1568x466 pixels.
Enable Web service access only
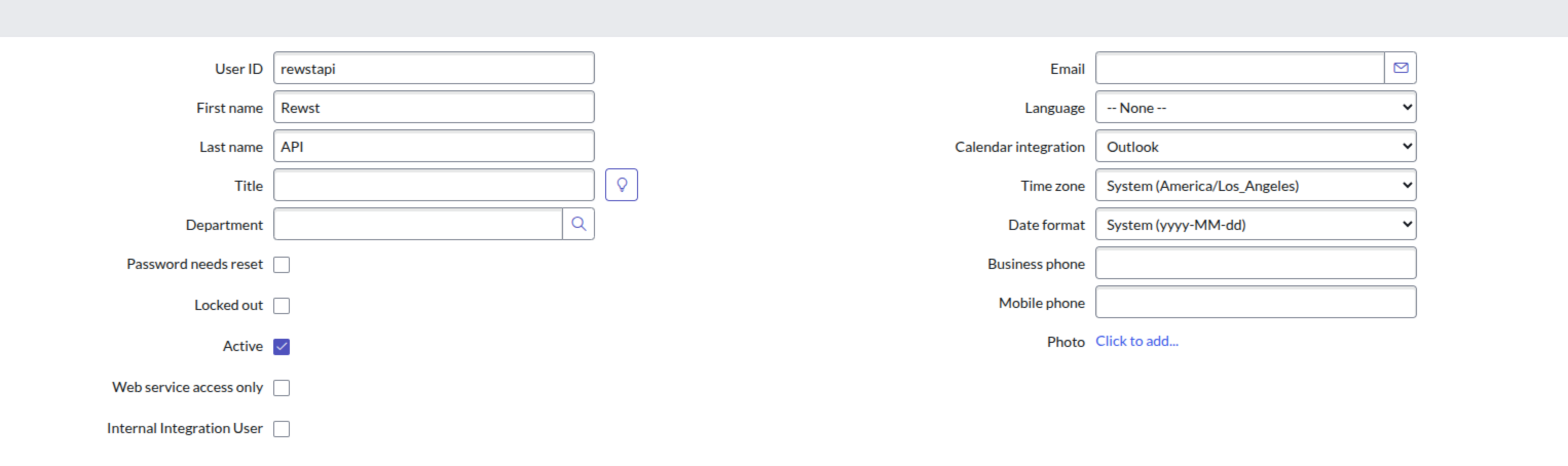tap(281, 387)
